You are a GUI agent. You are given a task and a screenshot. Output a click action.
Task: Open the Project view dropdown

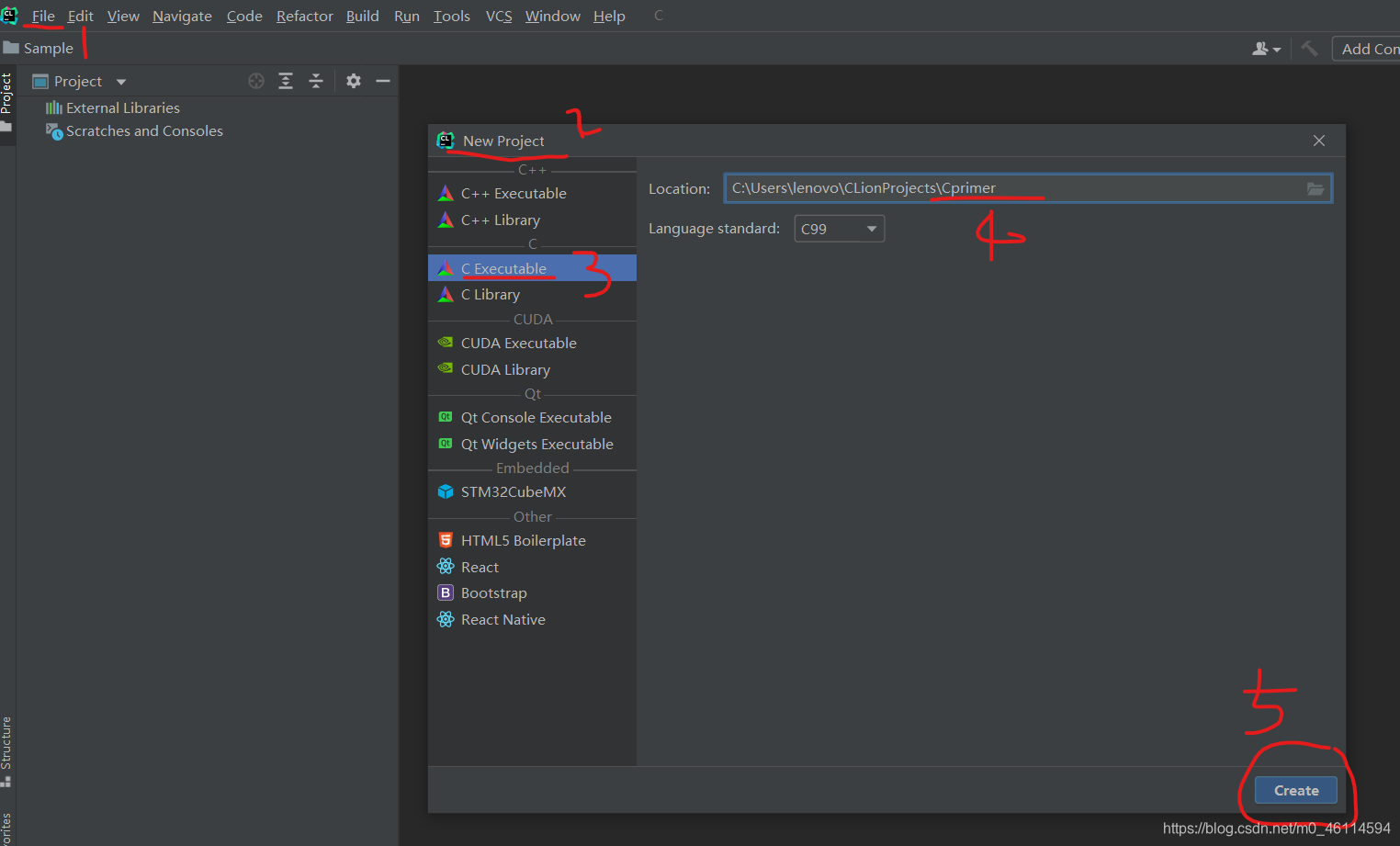click(79, 82)
